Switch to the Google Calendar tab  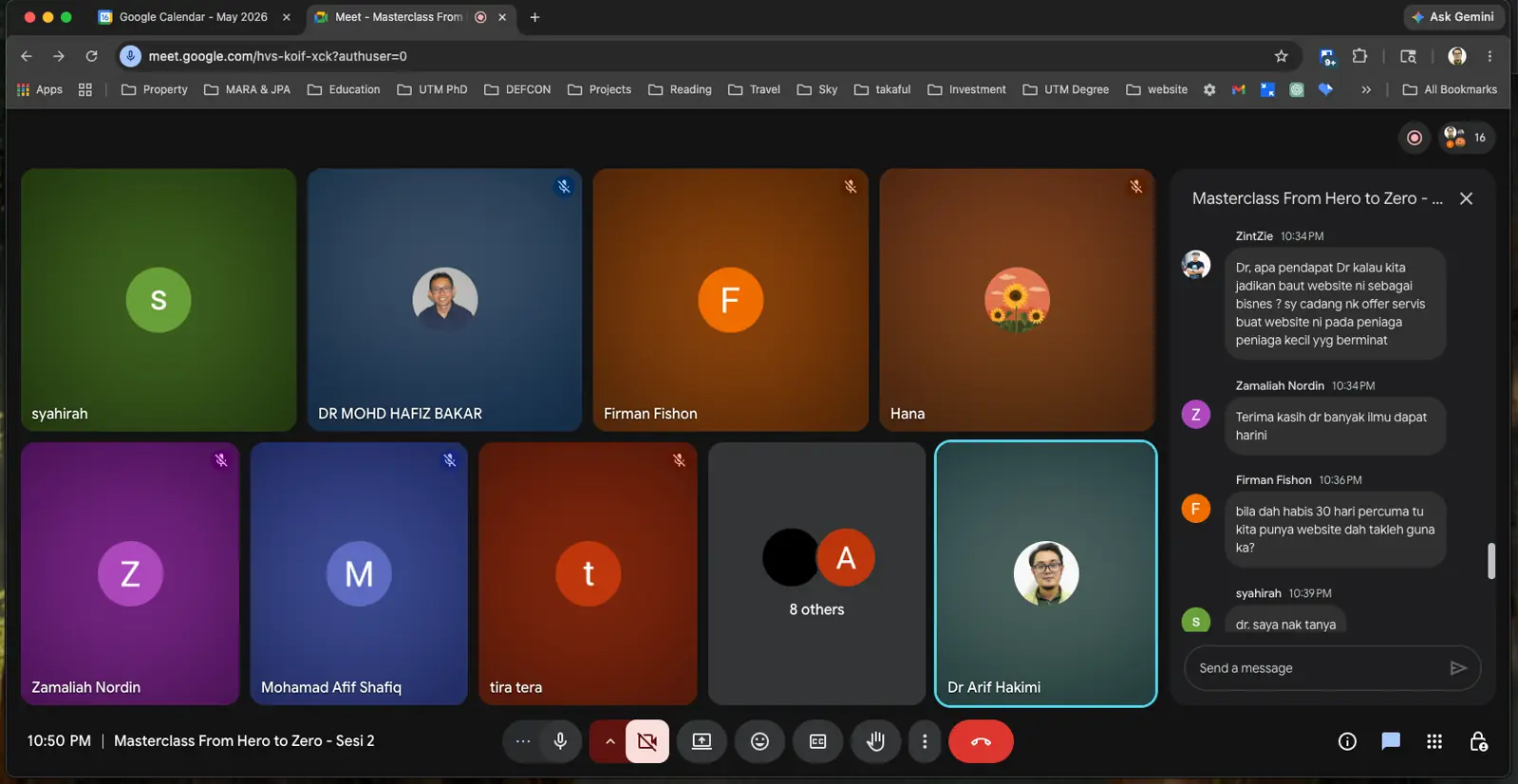pos(194,17)
